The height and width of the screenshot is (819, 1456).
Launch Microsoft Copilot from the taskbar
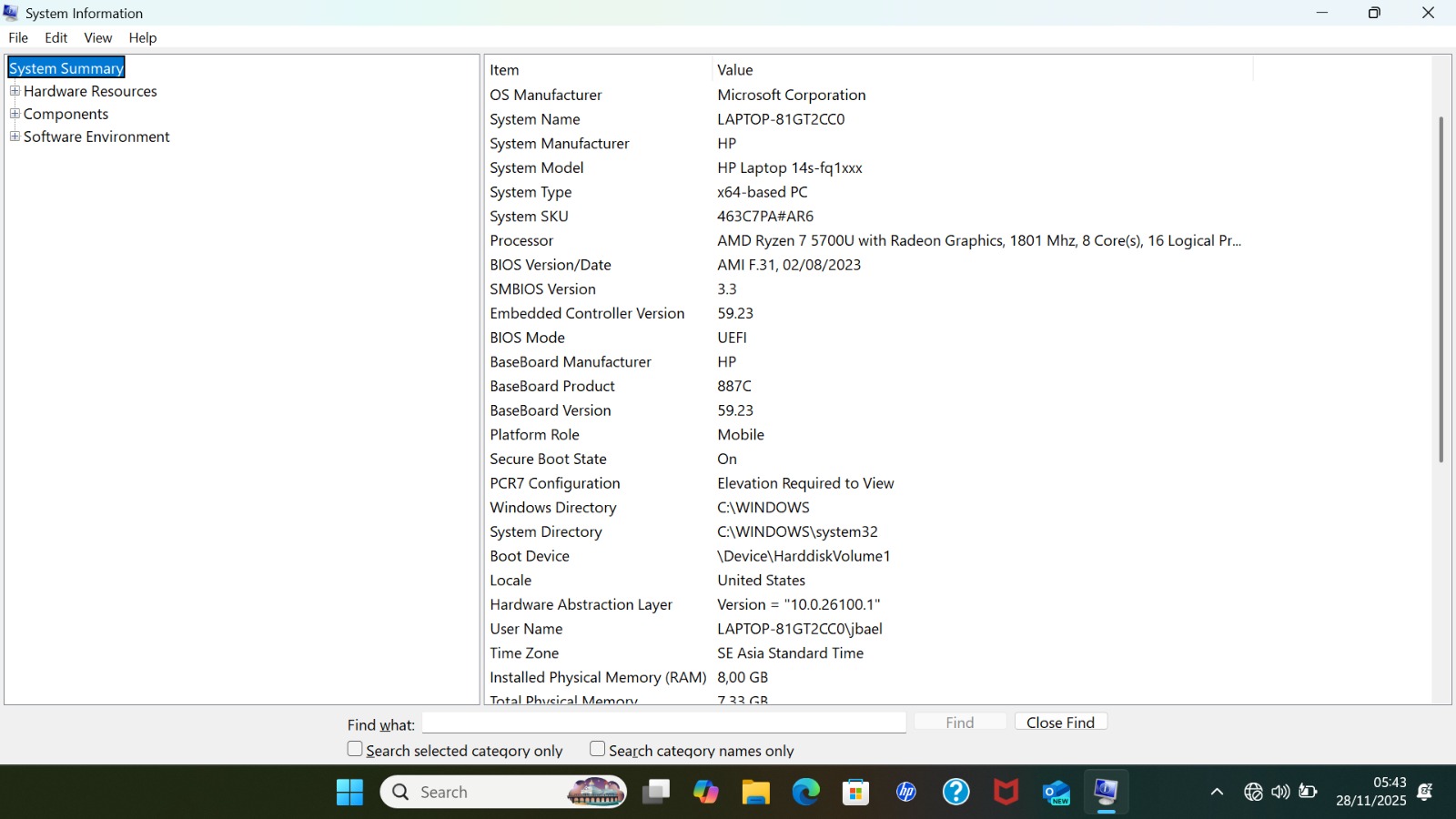[705, 792]
